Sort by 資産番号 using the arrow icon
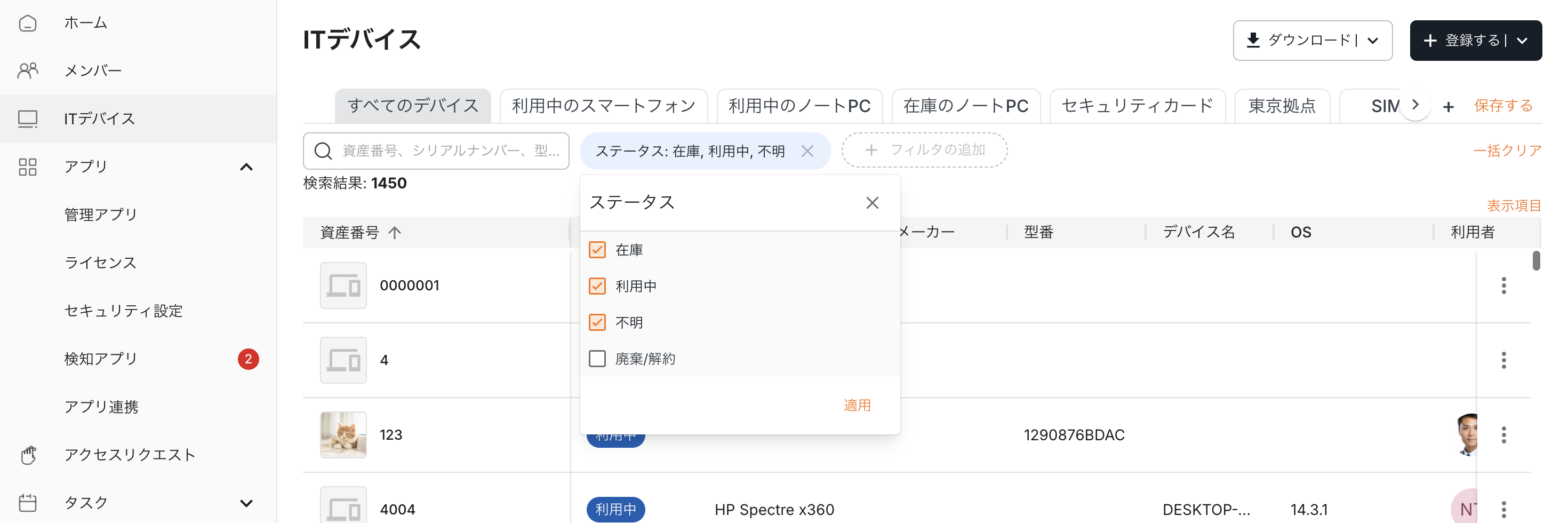This screenshot has height=523, width=1568. (x=395, y=233)
